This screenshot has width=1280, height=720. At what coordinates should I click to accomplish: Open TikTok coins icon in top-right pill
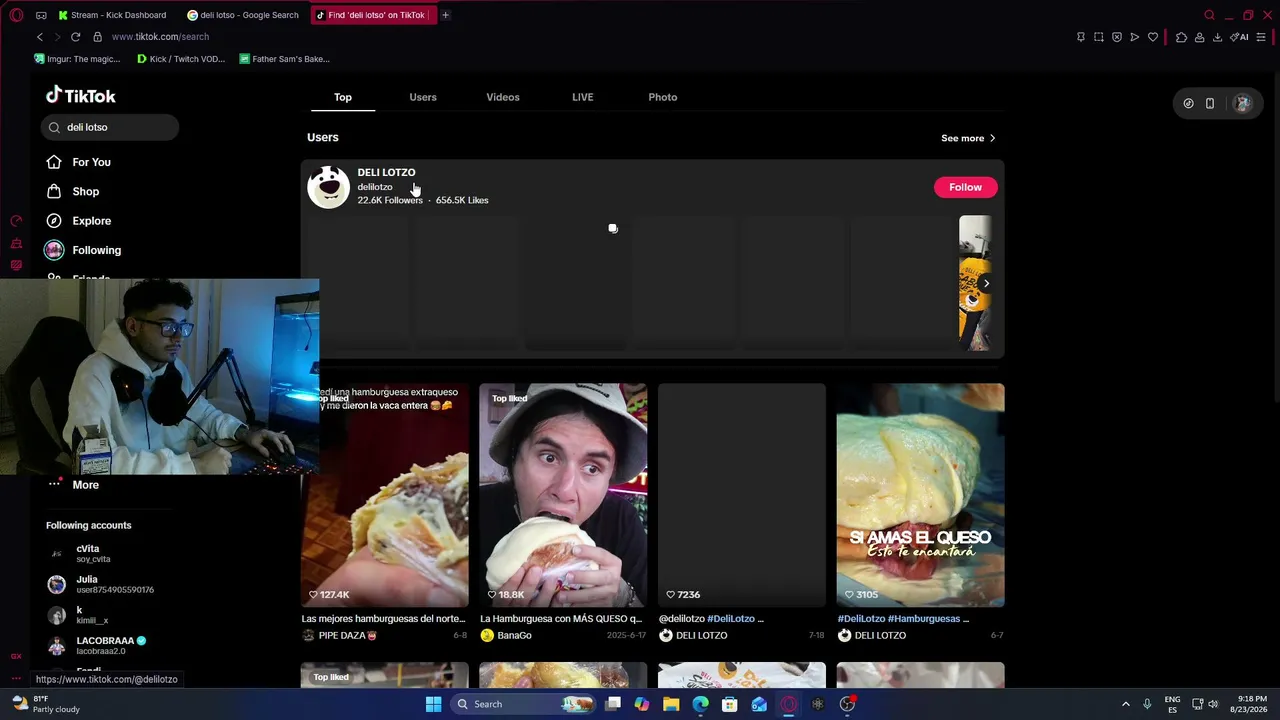click(x=1188, y=103)
